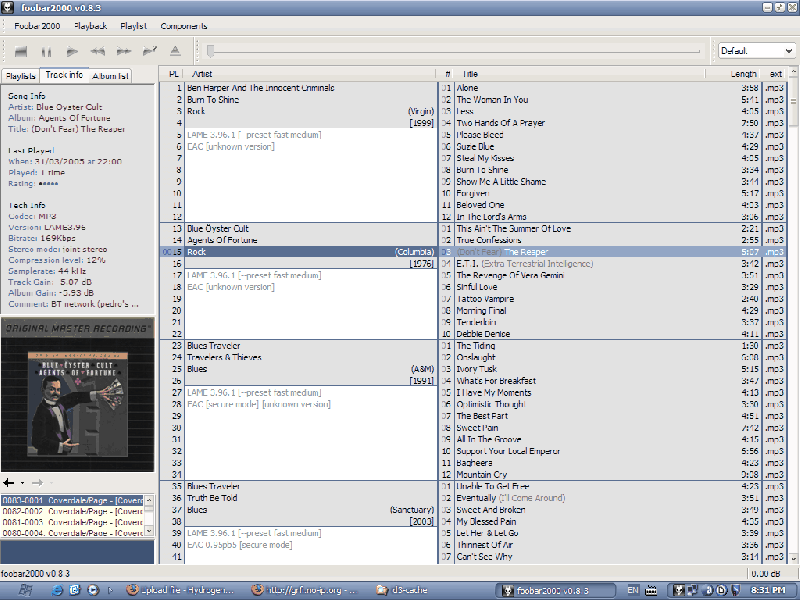Switch to the Playlists tab

click(x=20, y=76)
